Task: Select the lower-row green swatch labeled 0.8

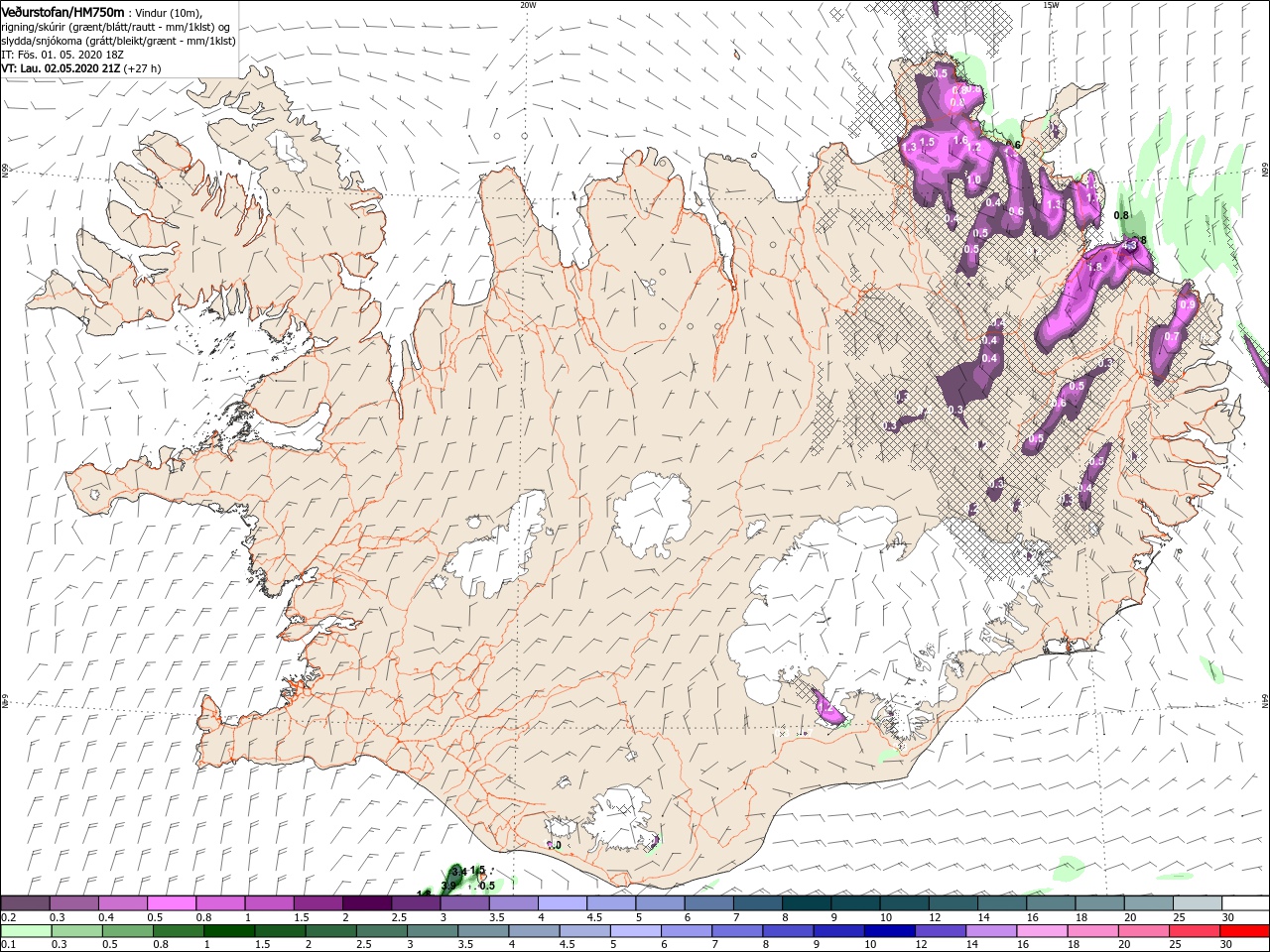Action: [178, 931]
